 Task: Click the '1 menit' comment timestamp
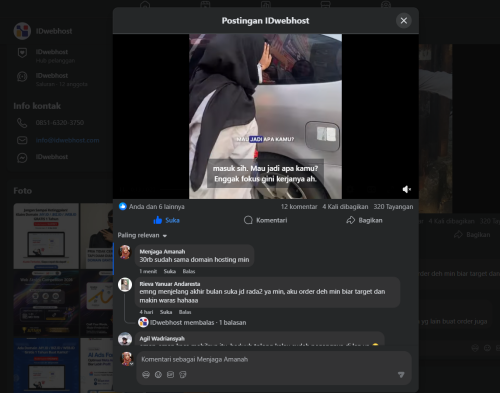(148, 271)
